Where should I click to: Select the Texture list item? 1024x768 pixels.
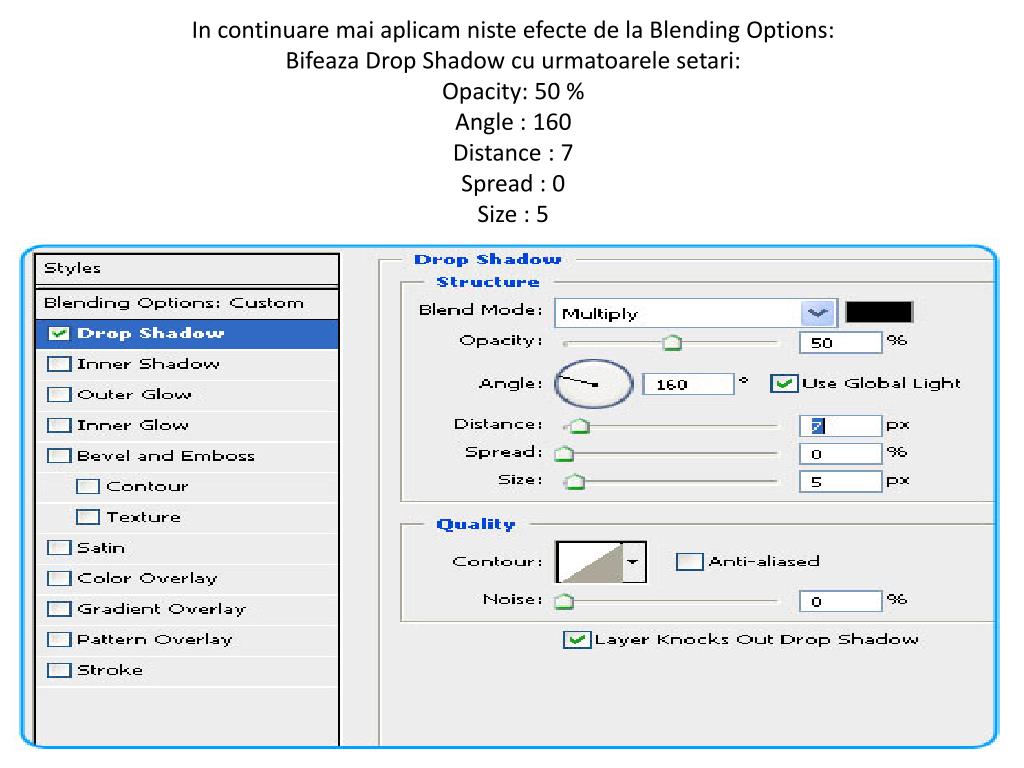click(187, 518)
